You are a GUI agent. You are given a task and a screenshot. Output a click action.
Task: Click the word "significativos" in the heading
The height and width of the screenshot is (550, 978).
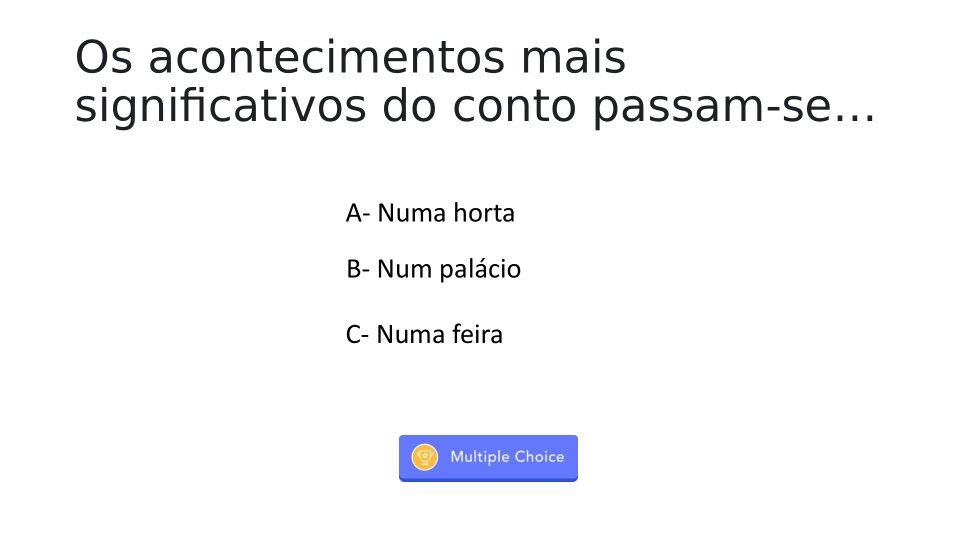tap(220, 108)
